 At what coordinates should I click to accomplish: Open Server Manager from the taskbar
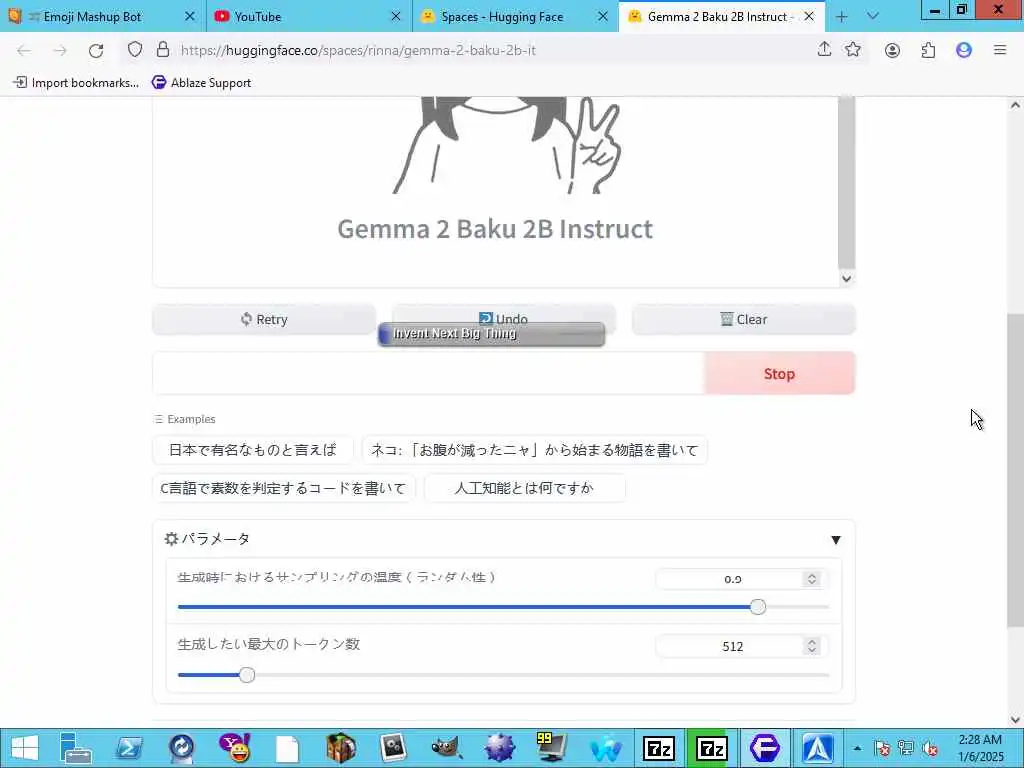(75, 748)
